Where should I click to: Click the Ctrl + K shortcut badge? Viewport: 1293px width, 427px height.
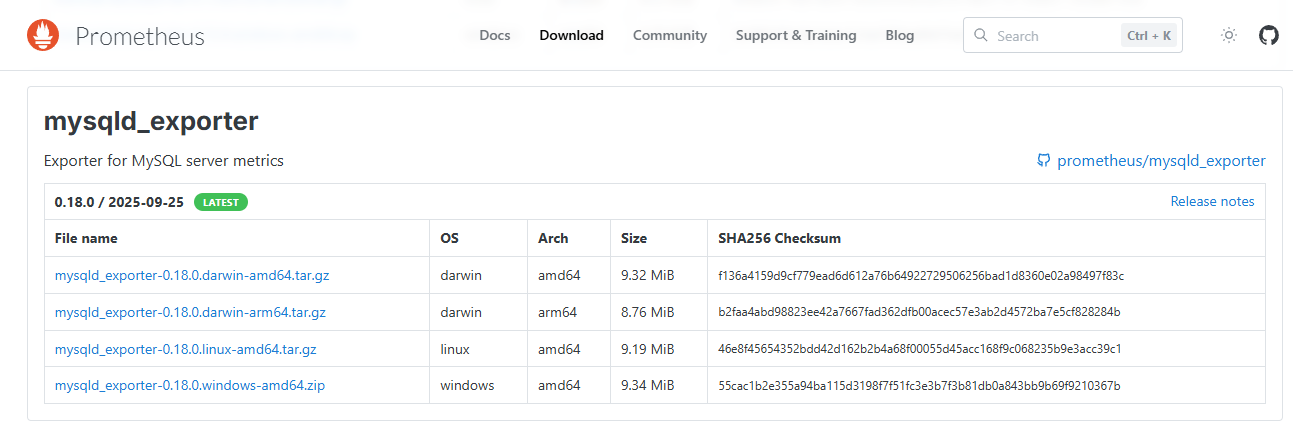click(1149, 36)
